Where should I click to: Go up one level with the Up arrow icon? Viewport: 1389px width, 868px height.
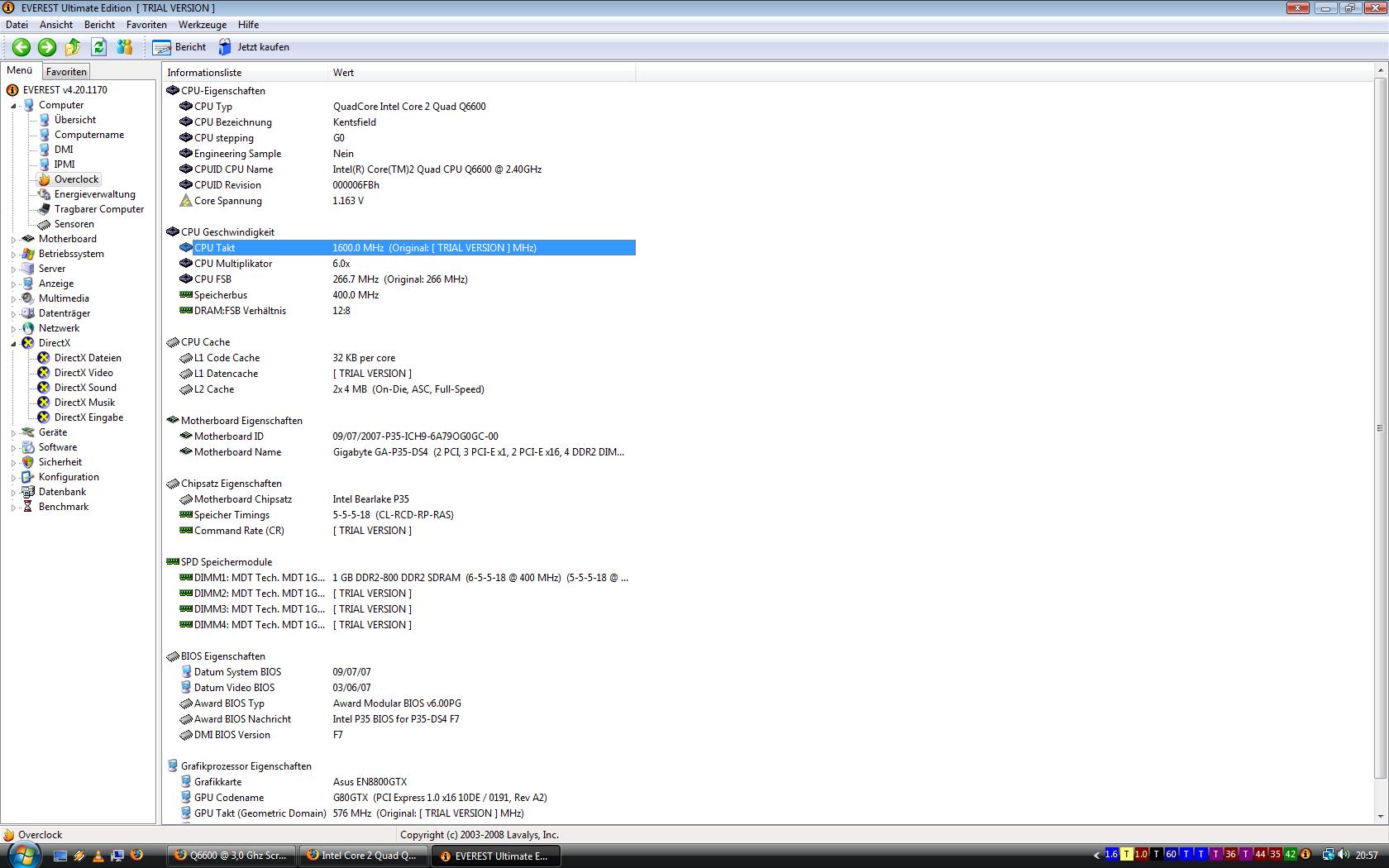pyautogui.click(x=73, y=47)
